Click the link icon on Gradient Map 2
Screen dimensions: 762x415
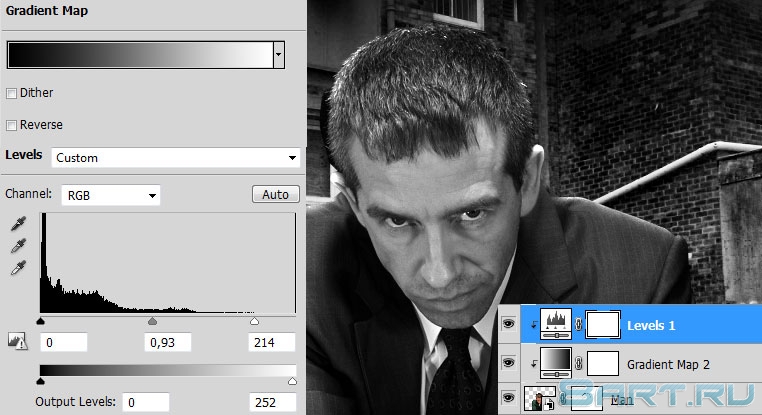[x=578, y=363]
